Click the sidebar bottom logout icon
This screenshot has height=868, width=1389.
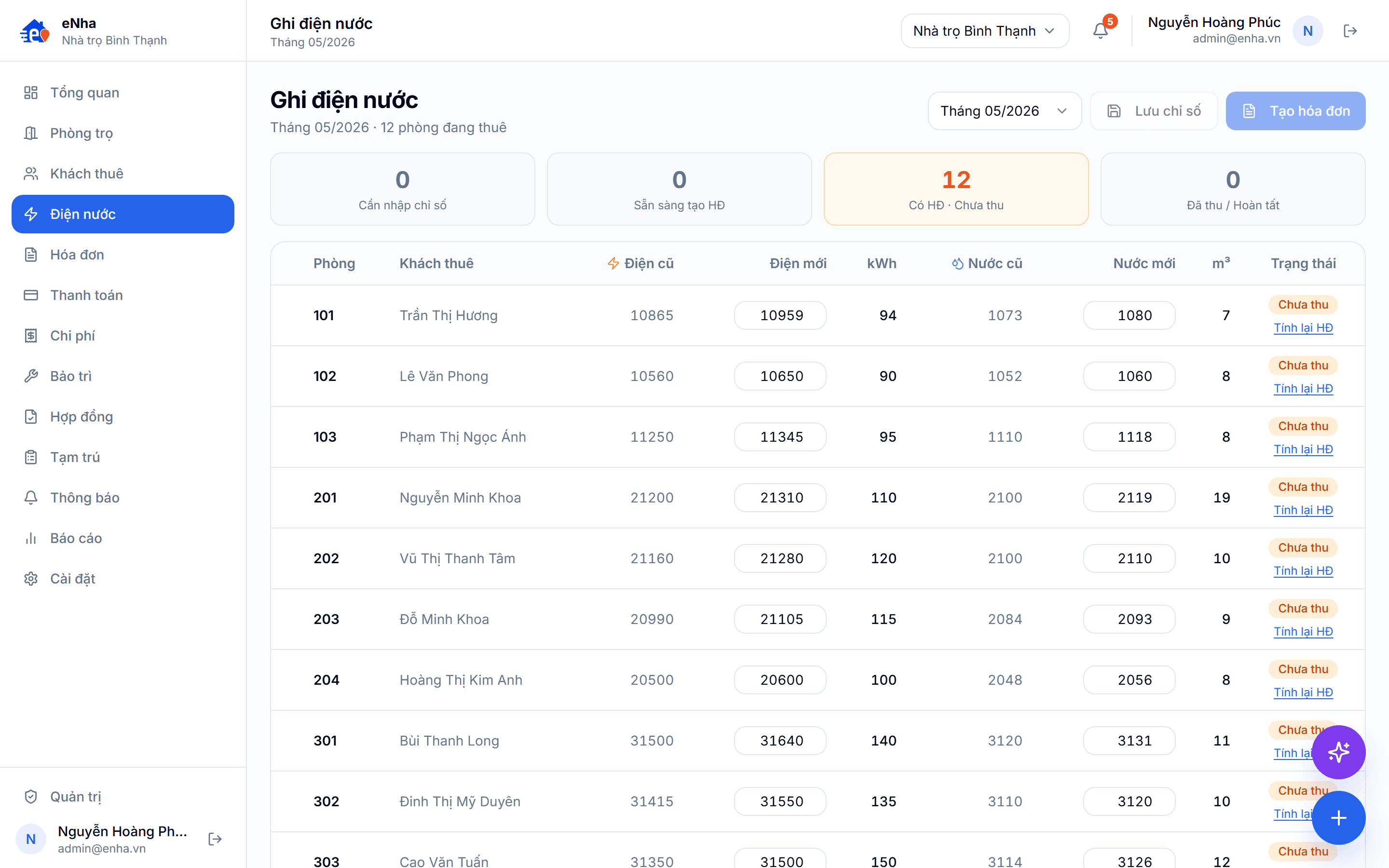pos(215,839)
